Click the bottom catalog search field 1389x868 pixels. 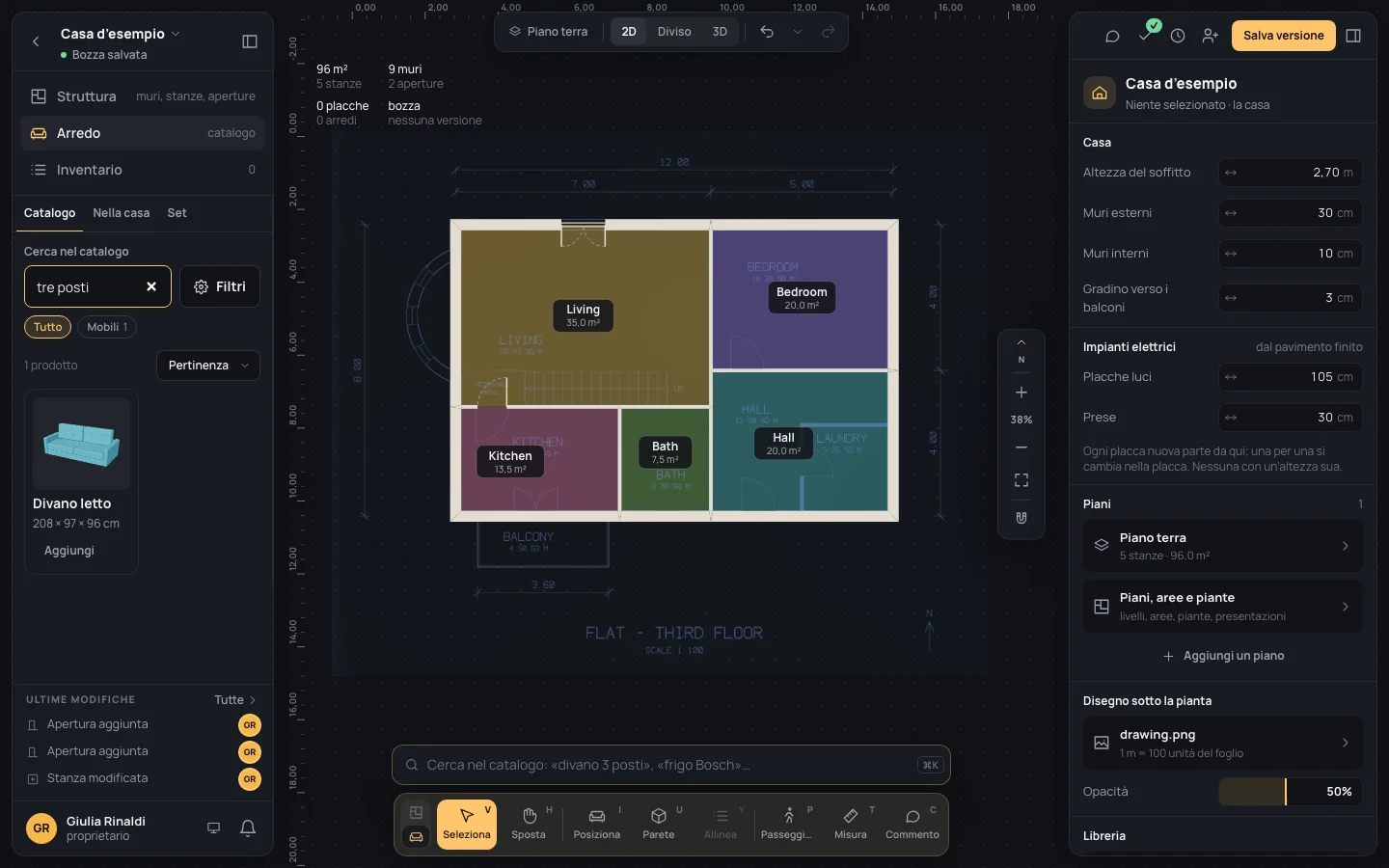(x=671, y=765)
